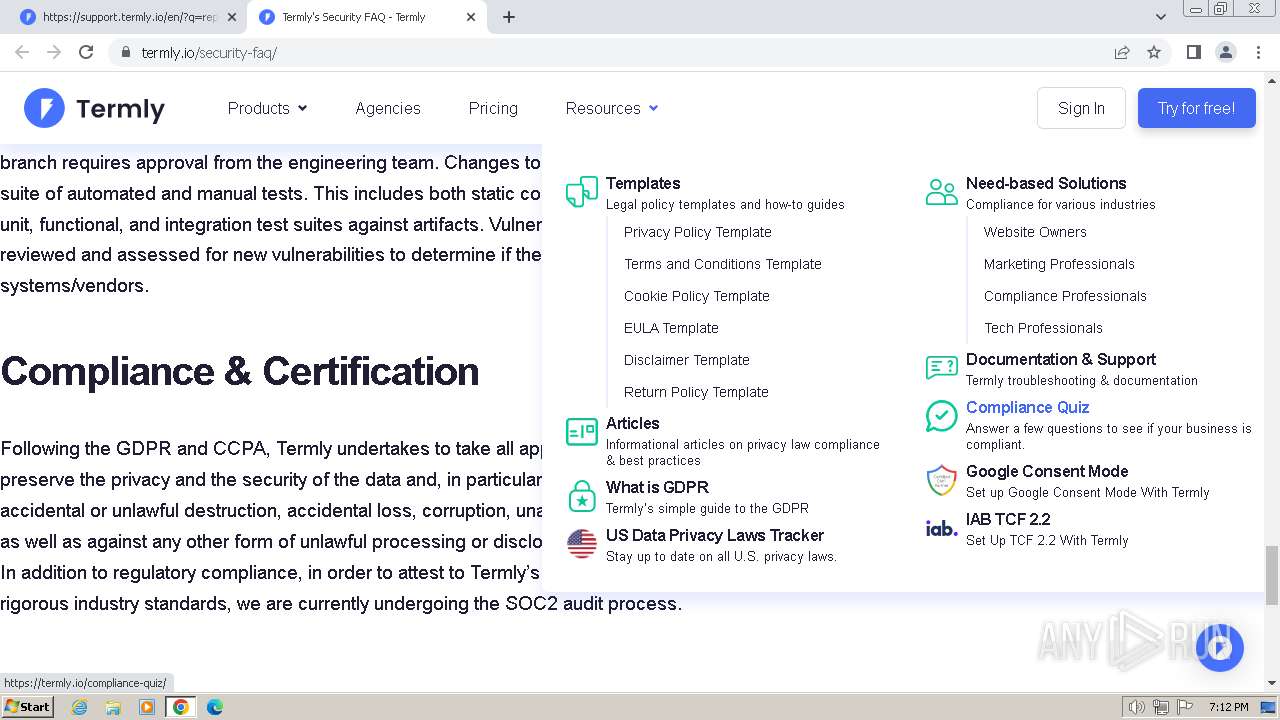
Task: Open Internet Explorer from the taskbar
Action: click(x=80, y=707)
